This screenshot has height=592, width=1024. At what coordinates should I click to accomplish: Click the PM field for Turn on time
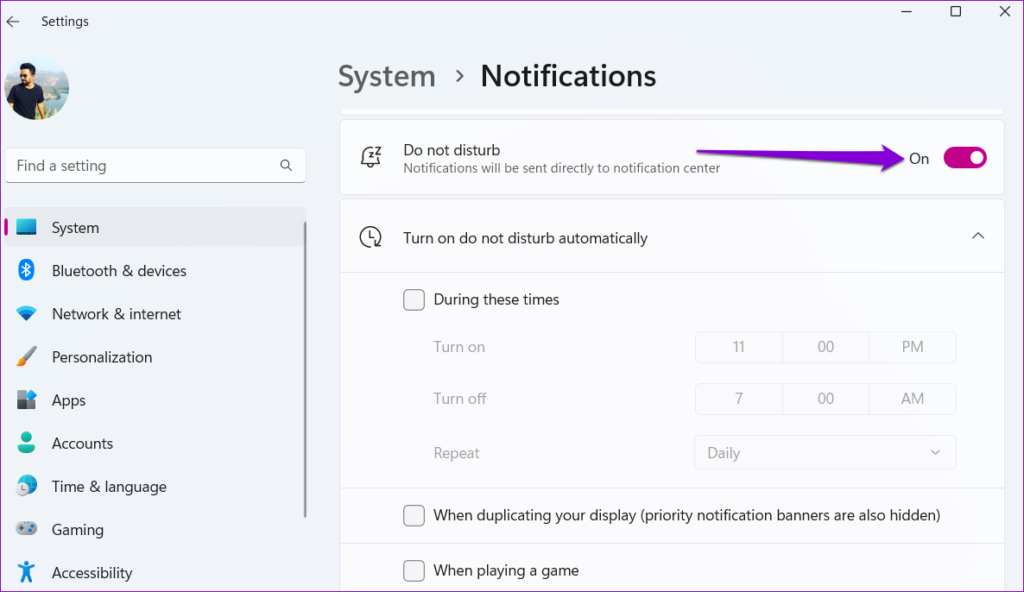912,347
